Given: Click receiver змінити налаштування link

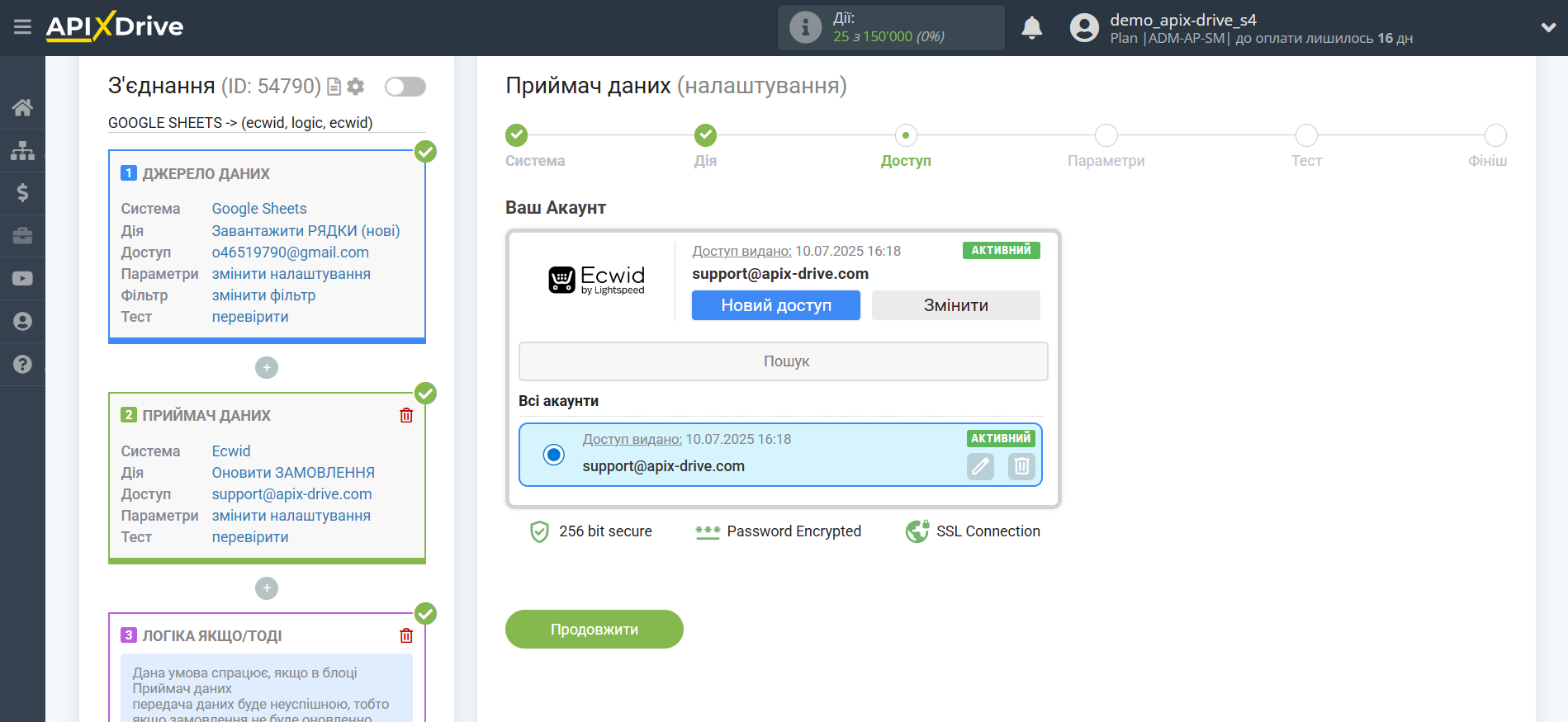Looking at the screenshot, I should (291, 516).
